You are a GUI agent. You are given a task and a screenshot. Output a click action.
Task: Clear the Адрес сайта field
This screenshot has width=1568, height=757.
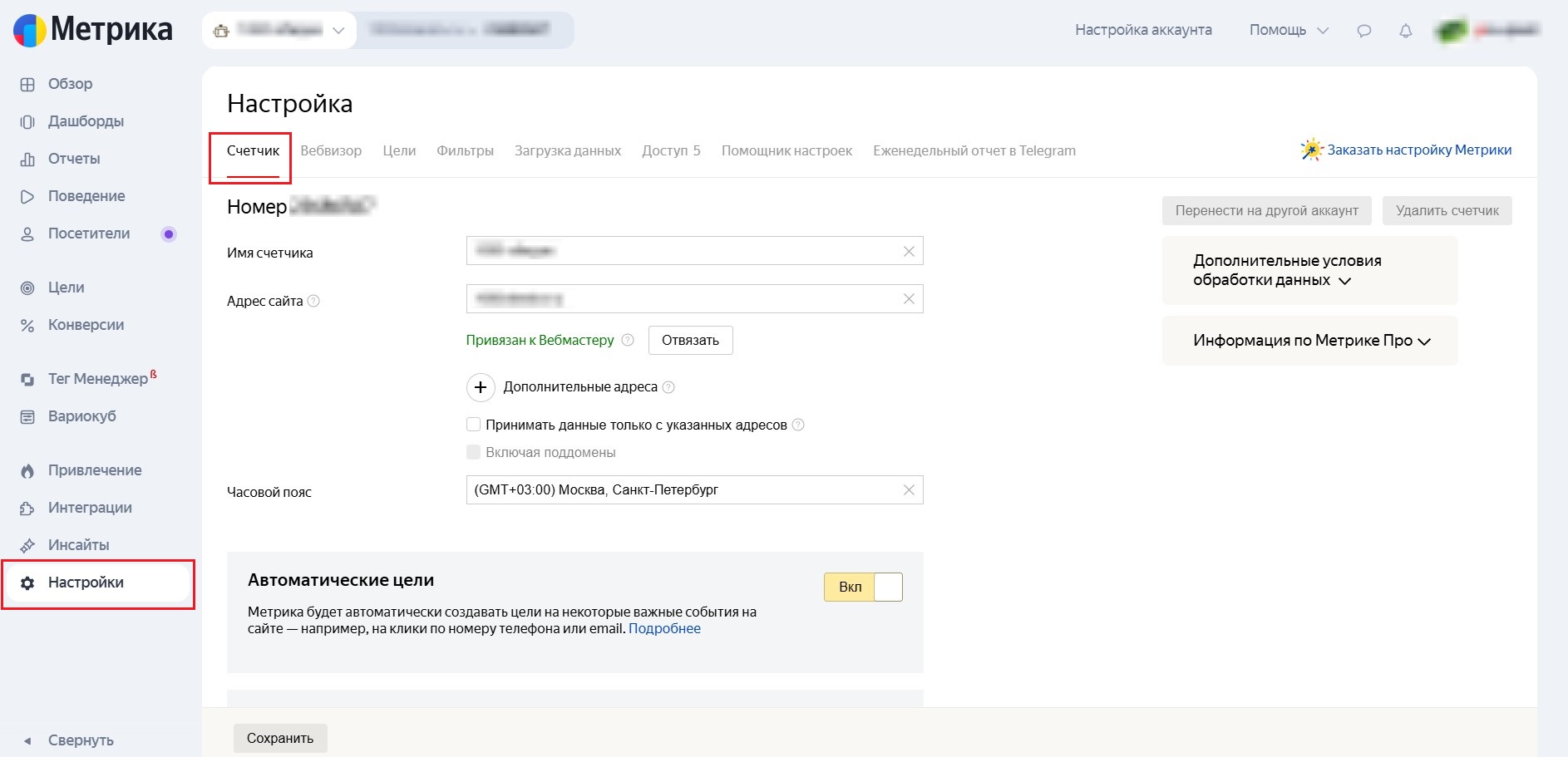click(x=909, y=299)
